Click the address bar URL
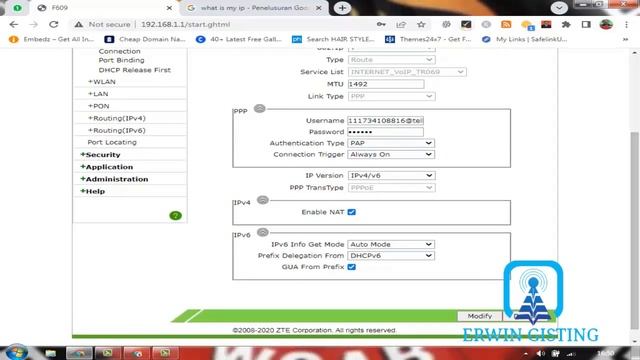Screen dimensions: 640x360 click(186, 24)
